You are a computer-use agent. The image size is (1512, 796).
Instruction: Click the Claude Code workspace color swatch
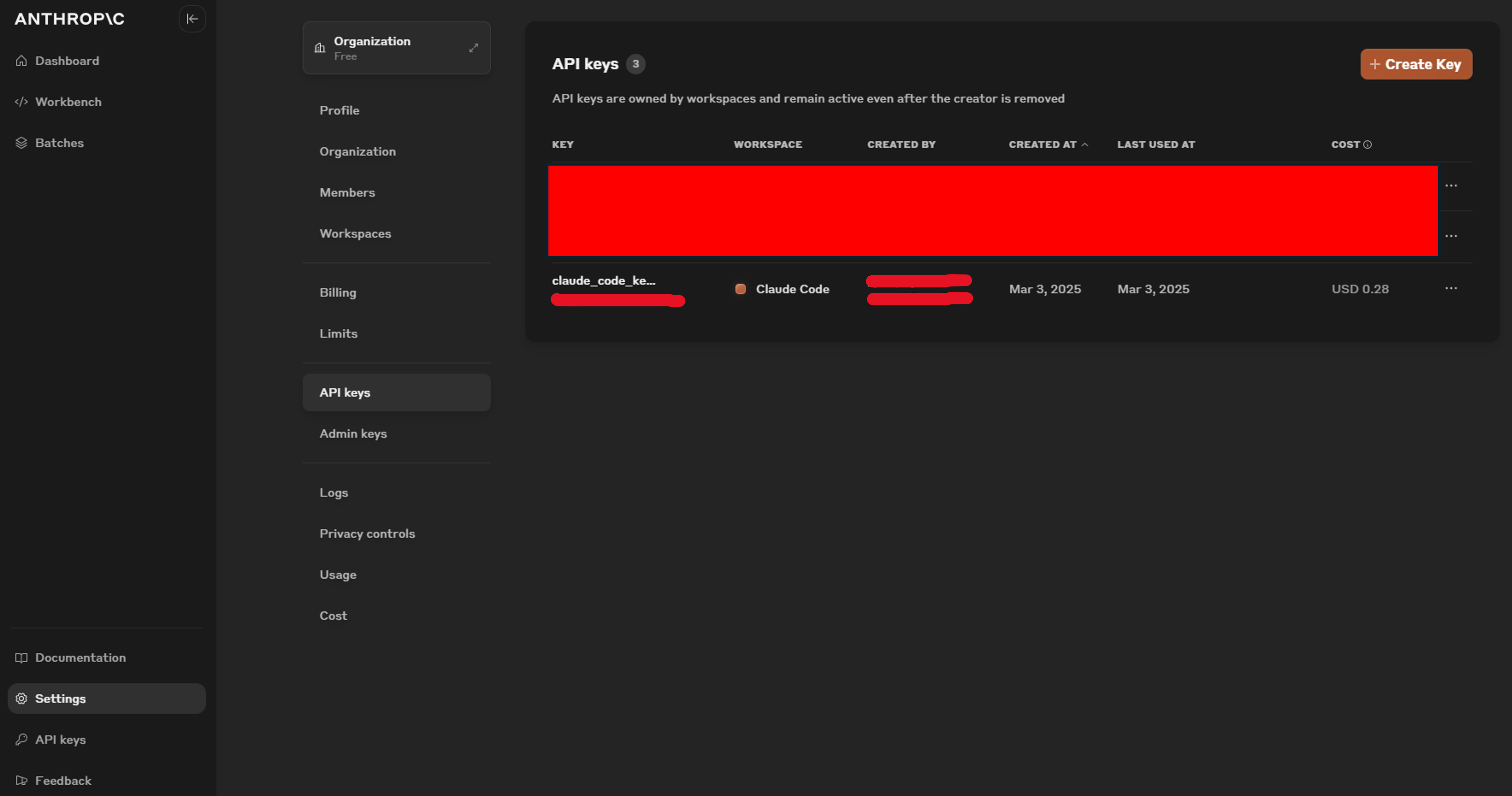pos(740,289)
